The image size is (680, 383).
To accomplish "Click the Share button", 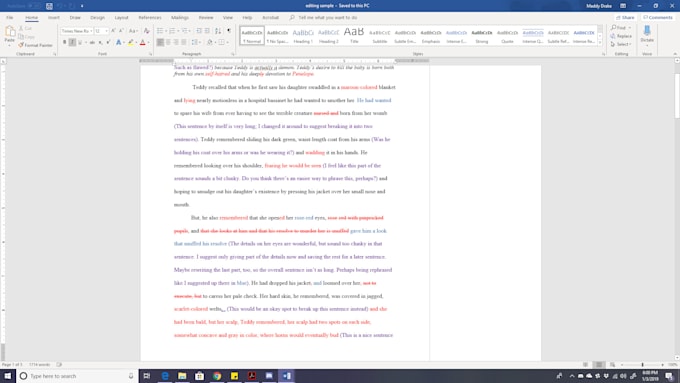I will tap(625, 17).
